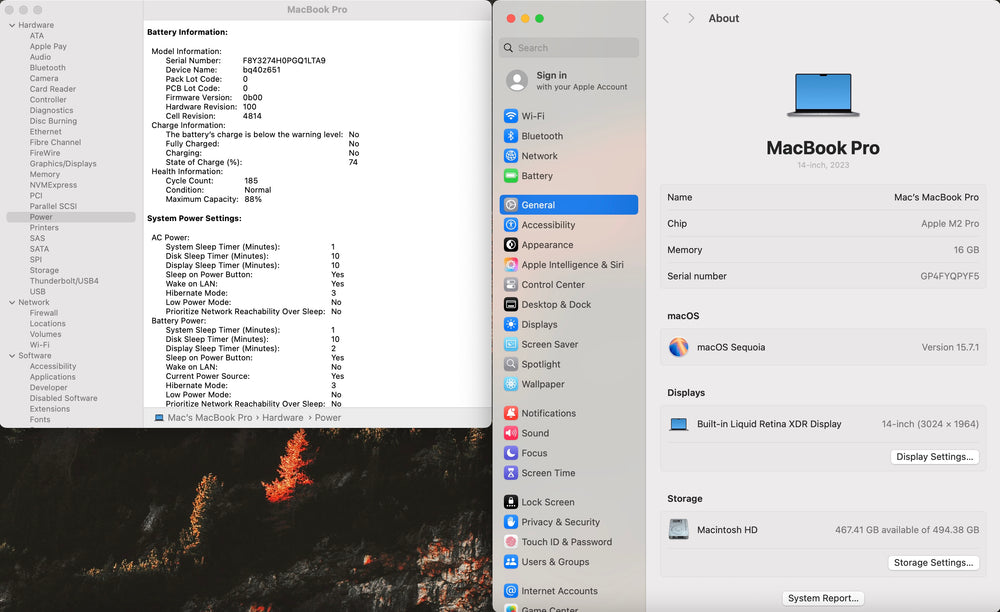Click the Macintosh HD drive icon
This screenshot has width=1000, height=612.
pyautogui.click(x=679, y=530)
